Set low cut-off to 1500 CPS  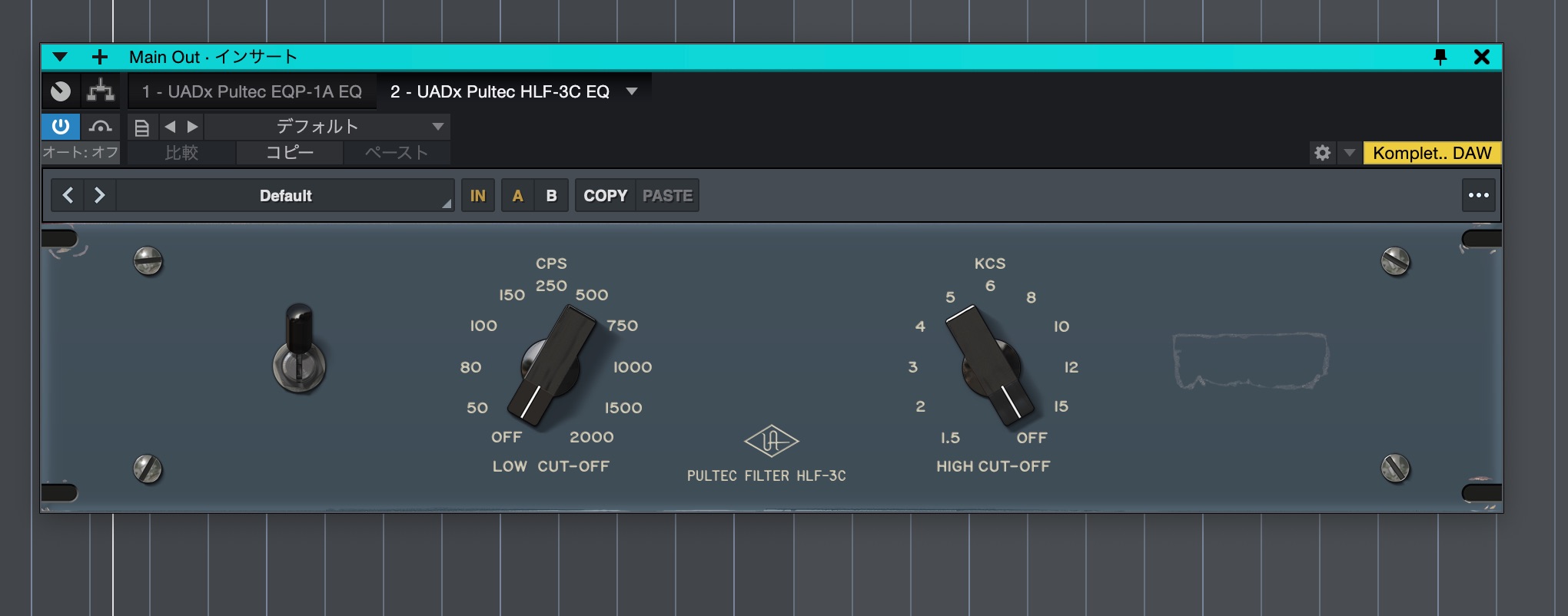click(x=623, y=408)
